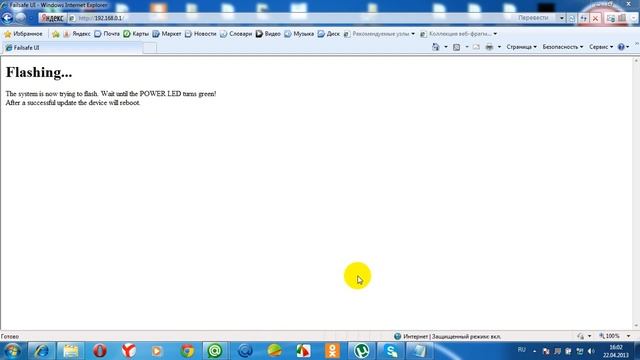This screenshot has width=640, height=360.
Task: Open the green Mail.ru Agent taskbar icon
Action: point(215,351)
